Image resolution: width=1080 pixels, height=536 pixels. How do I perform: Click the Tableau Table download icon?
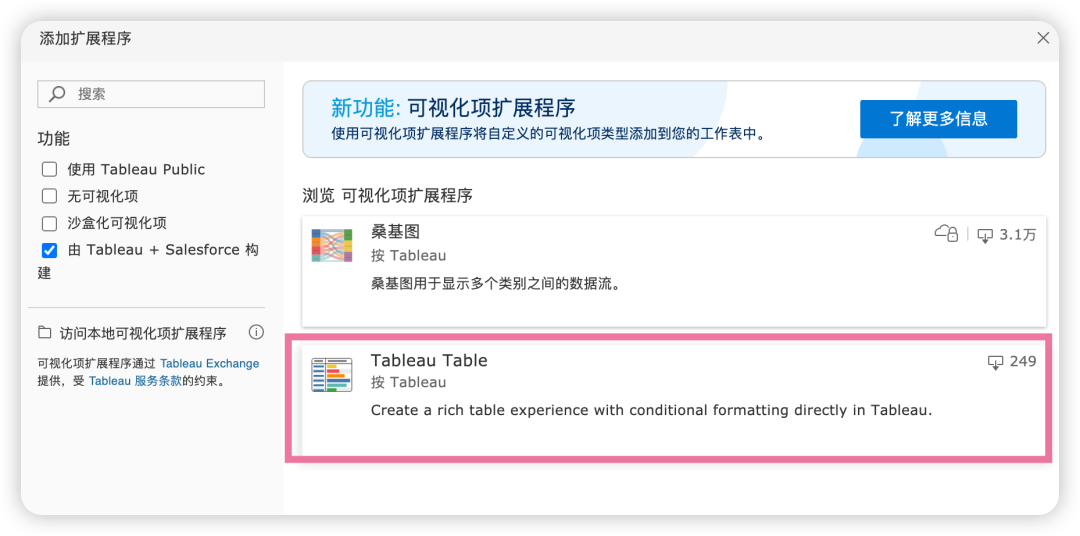tap(995, 362)
